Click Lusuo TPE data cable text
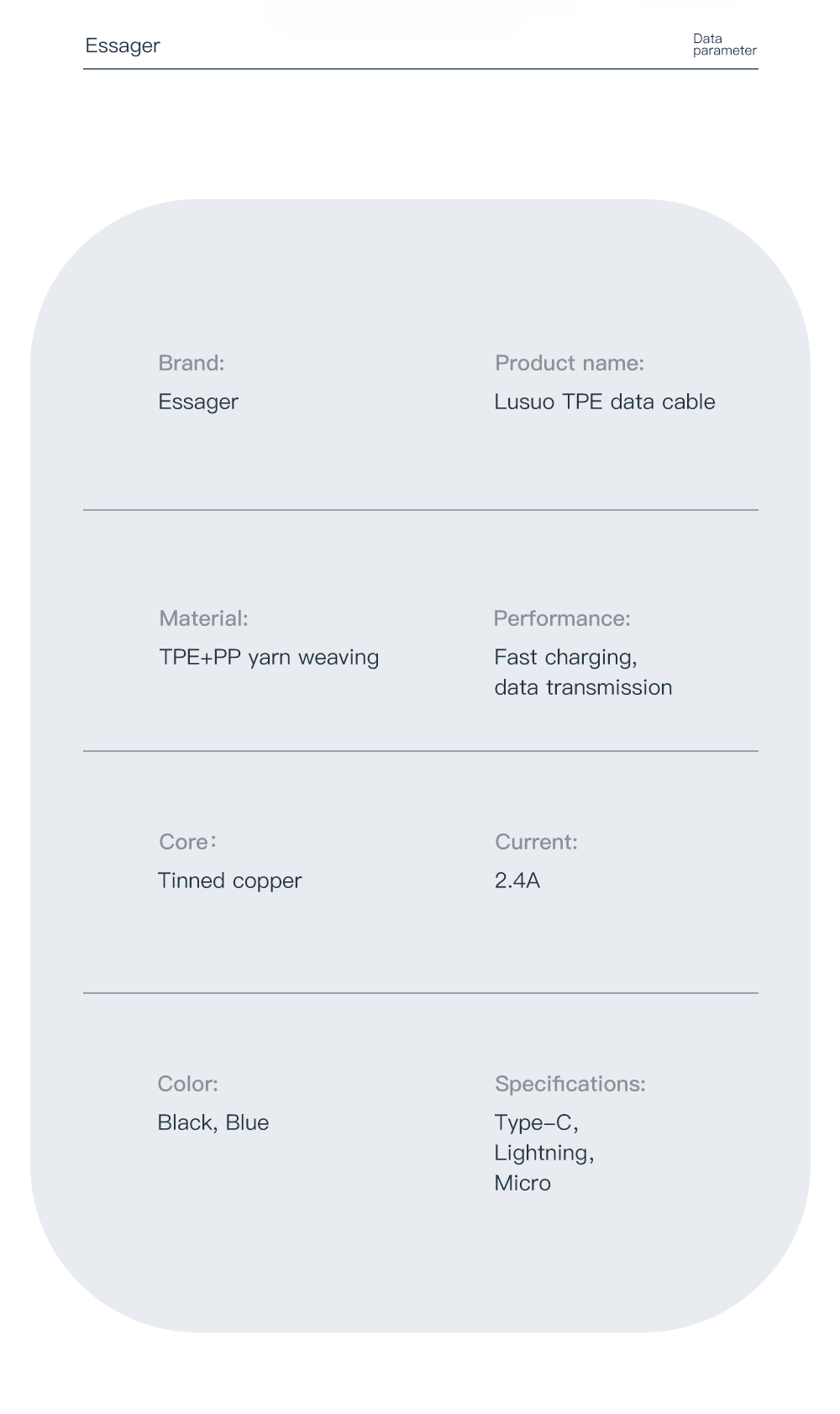840x1414 pixels. (605, 402)
